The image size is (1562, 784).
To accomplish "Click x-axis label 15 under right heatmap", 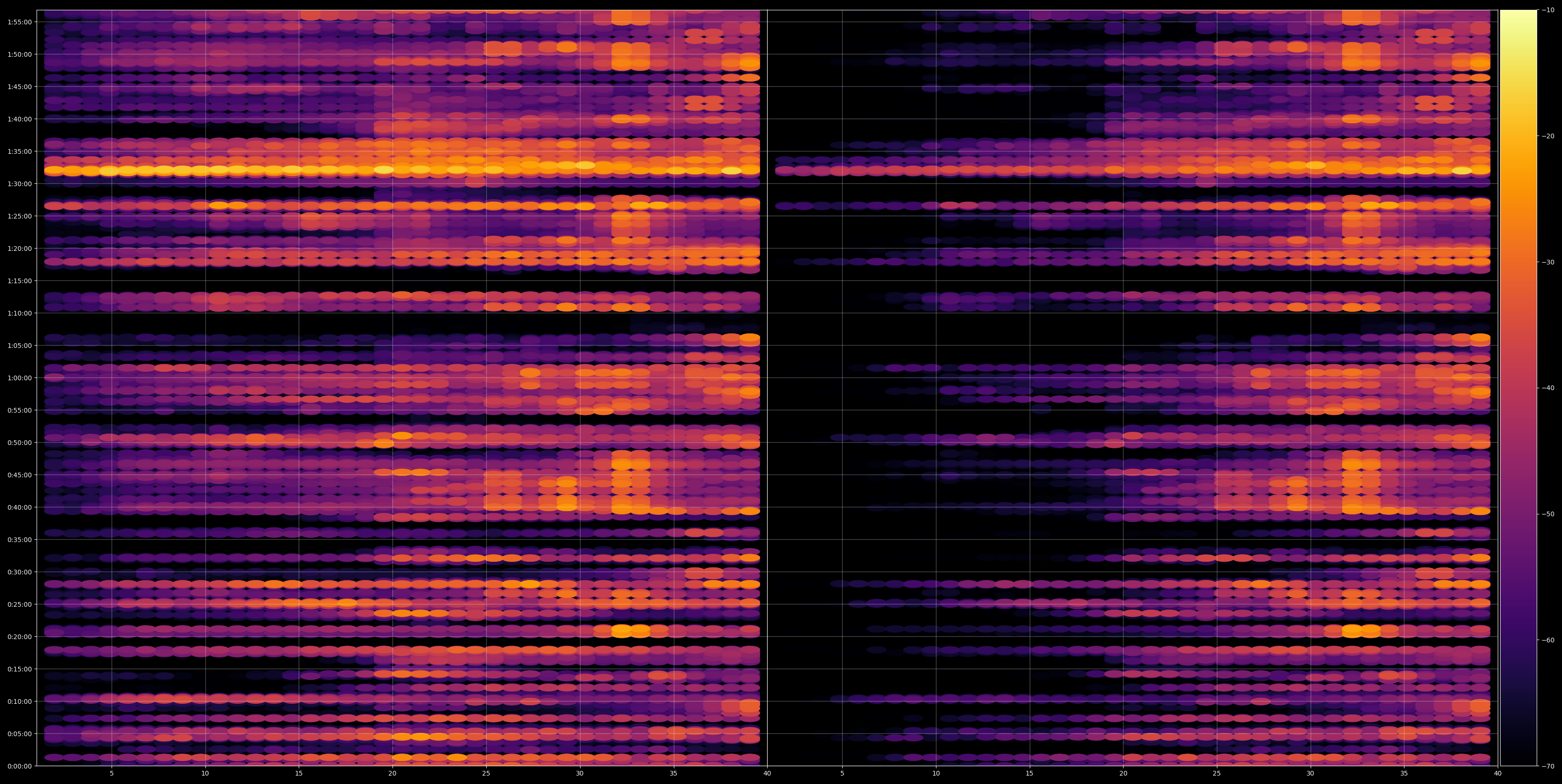I will [x=1030, y=773].
